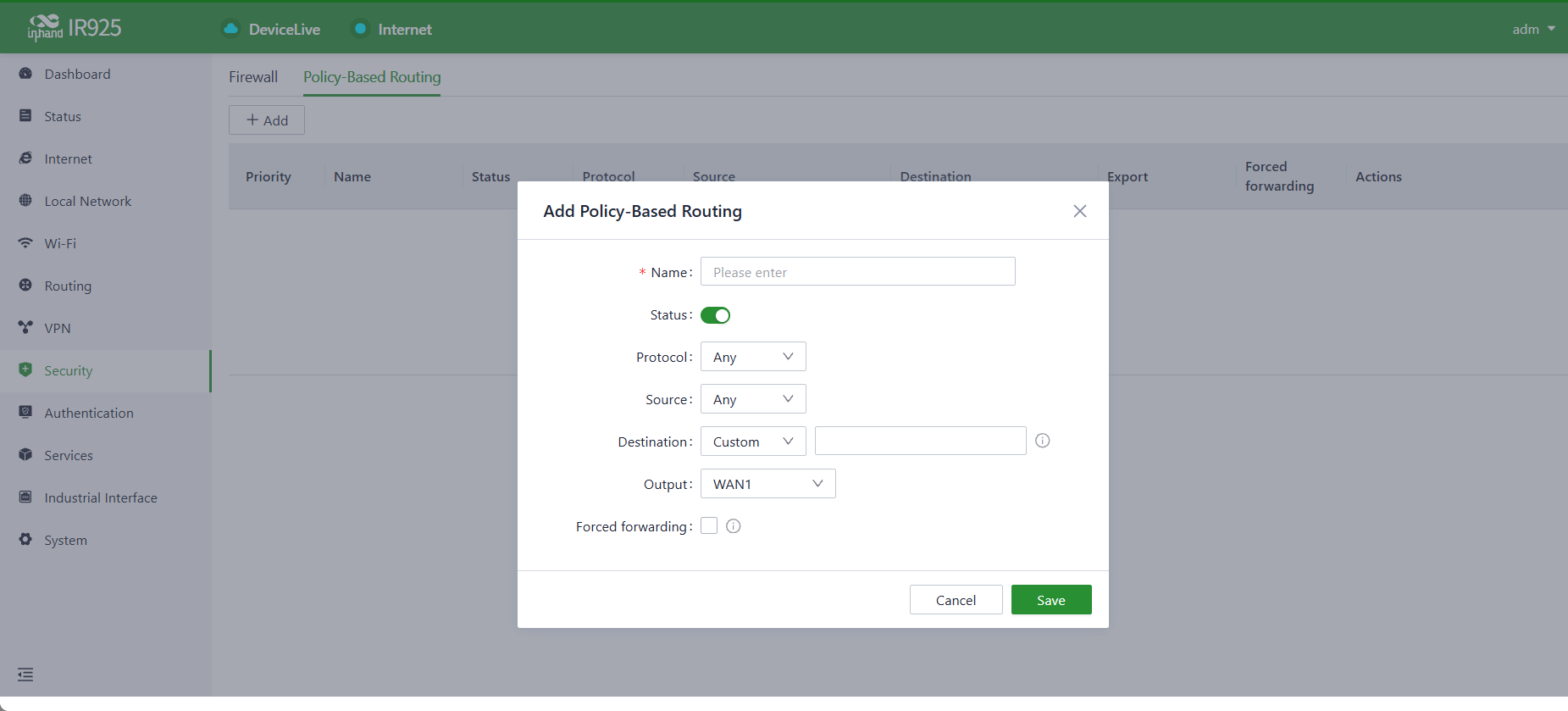Viewport: 1568px width, 711px height.
Task: Expand the Source dropdown
Action: (753, 399)
